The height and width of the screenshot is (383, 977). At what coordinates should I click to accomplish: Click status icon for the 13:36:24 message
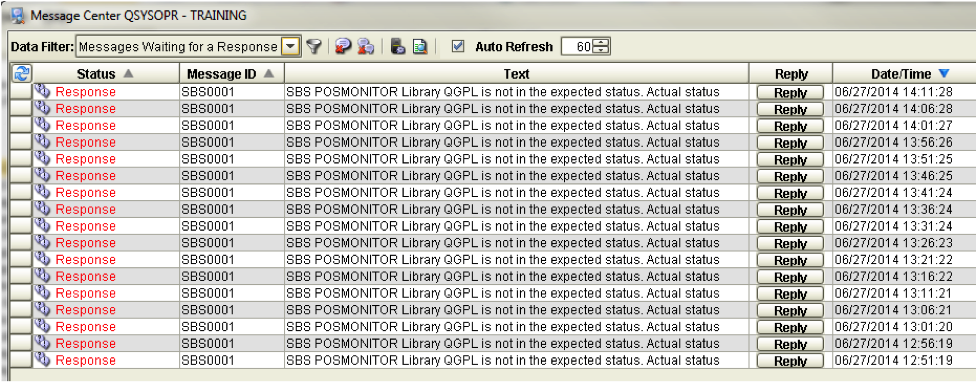click(42, 209)
